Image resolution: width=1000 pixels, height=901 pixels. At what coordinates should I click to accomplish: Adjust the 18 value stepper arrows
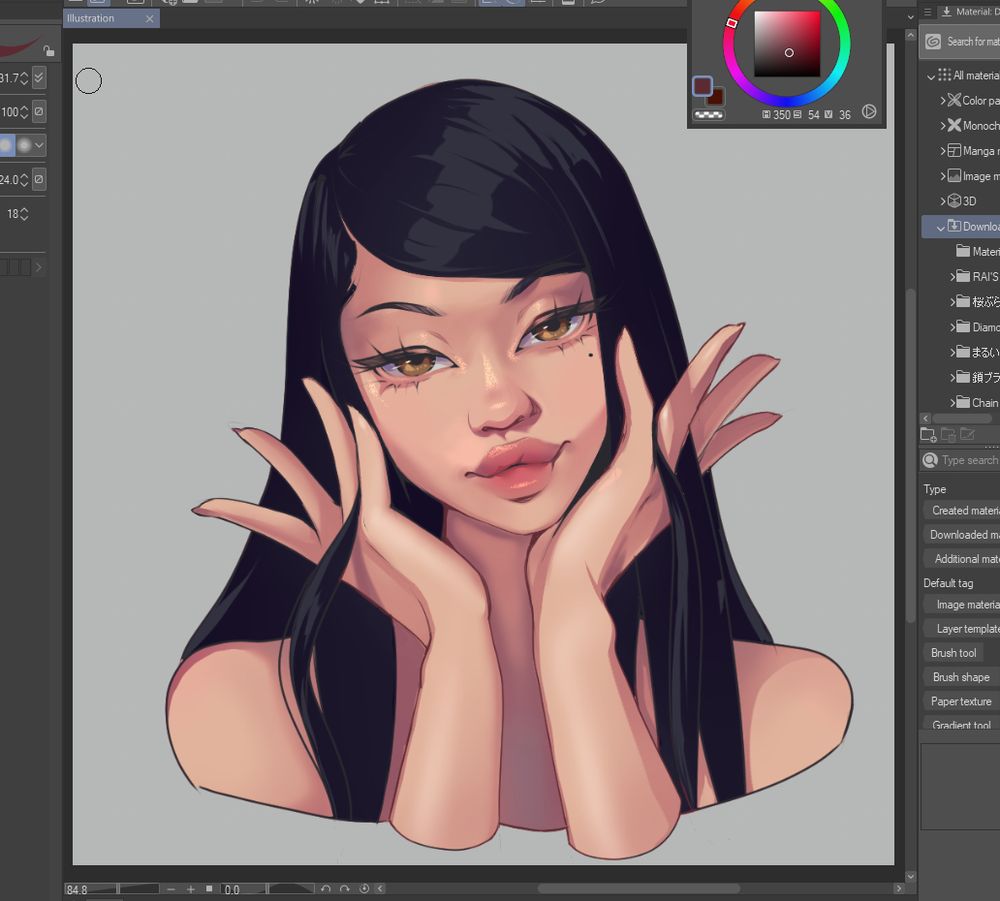pyautogui.click(x=24, y=214)
